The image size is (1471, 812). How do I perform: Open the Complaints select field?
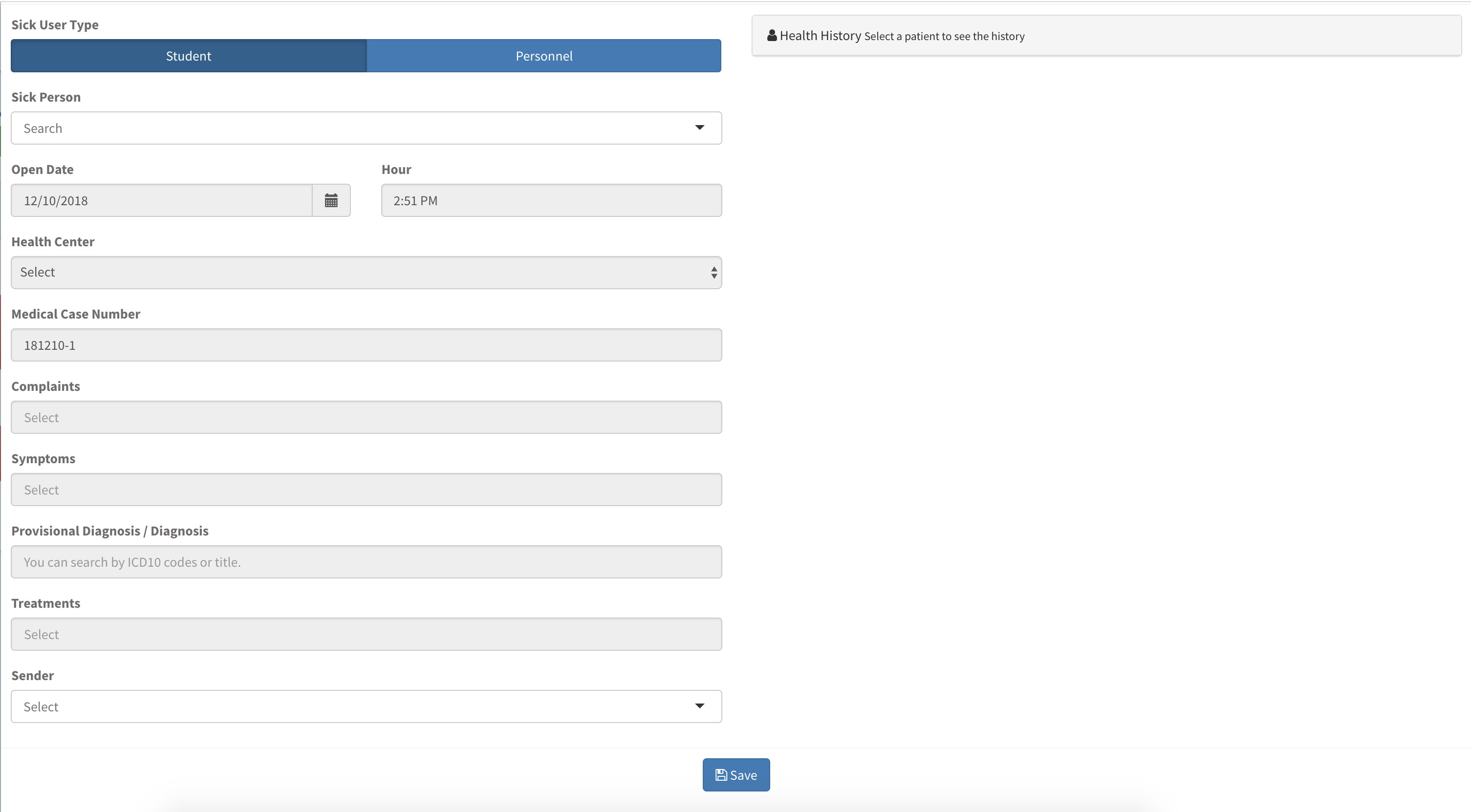(366, 417)
